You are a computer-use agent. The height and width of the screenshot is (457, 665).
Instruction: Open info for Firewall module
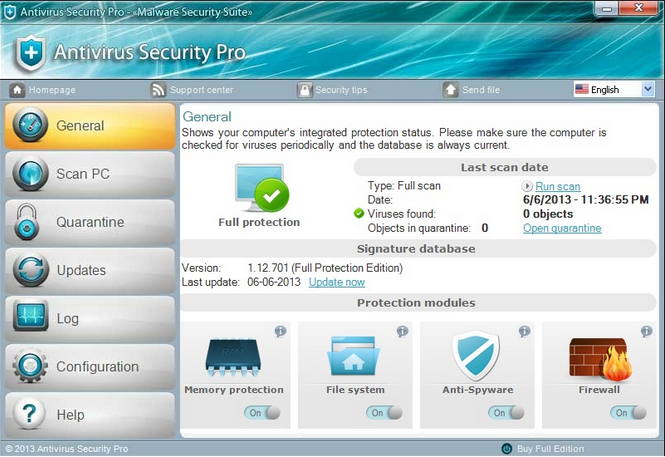(647, 331)
